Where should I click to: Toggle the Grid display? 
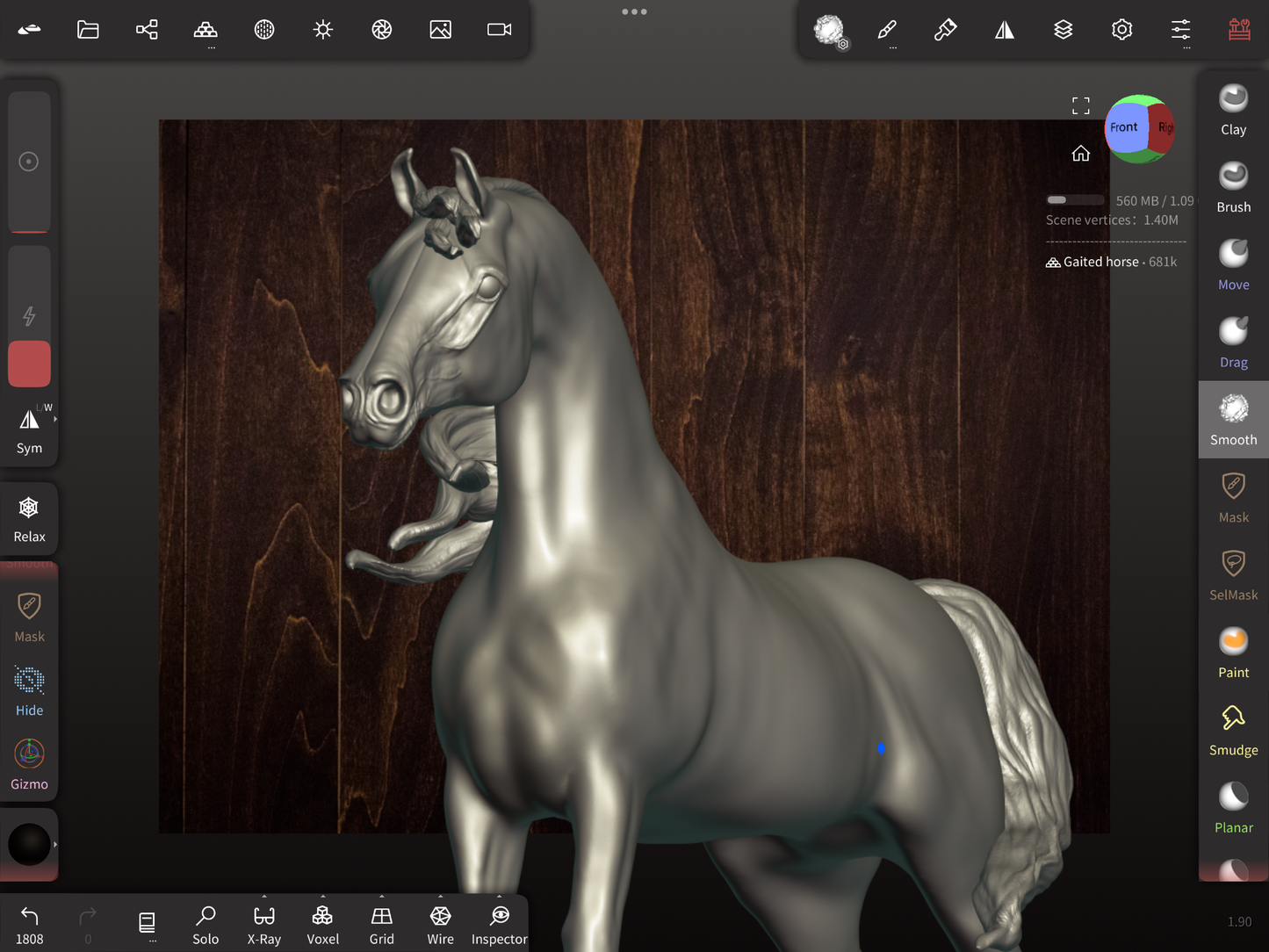point(381,925)
